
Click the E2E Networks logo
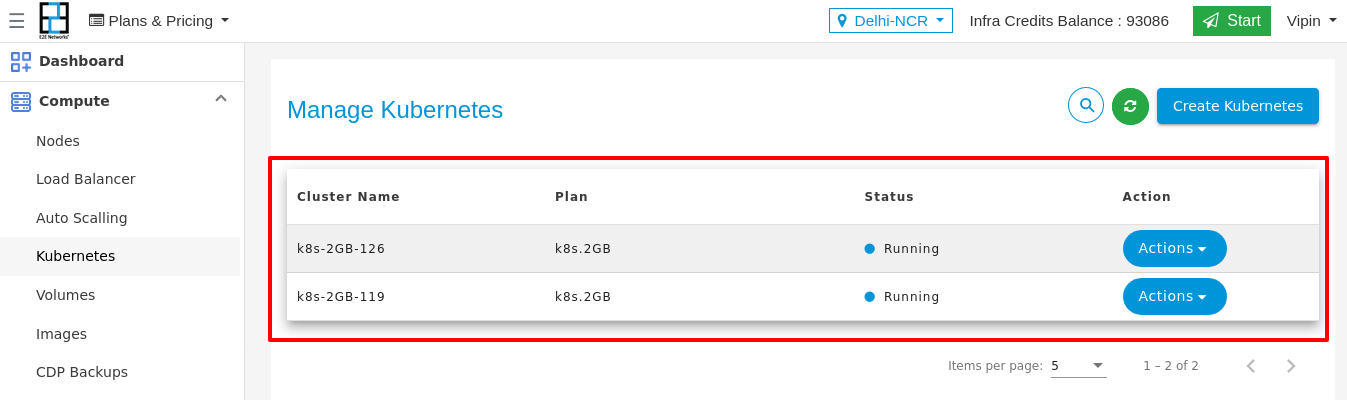click(x=54, y=20)
